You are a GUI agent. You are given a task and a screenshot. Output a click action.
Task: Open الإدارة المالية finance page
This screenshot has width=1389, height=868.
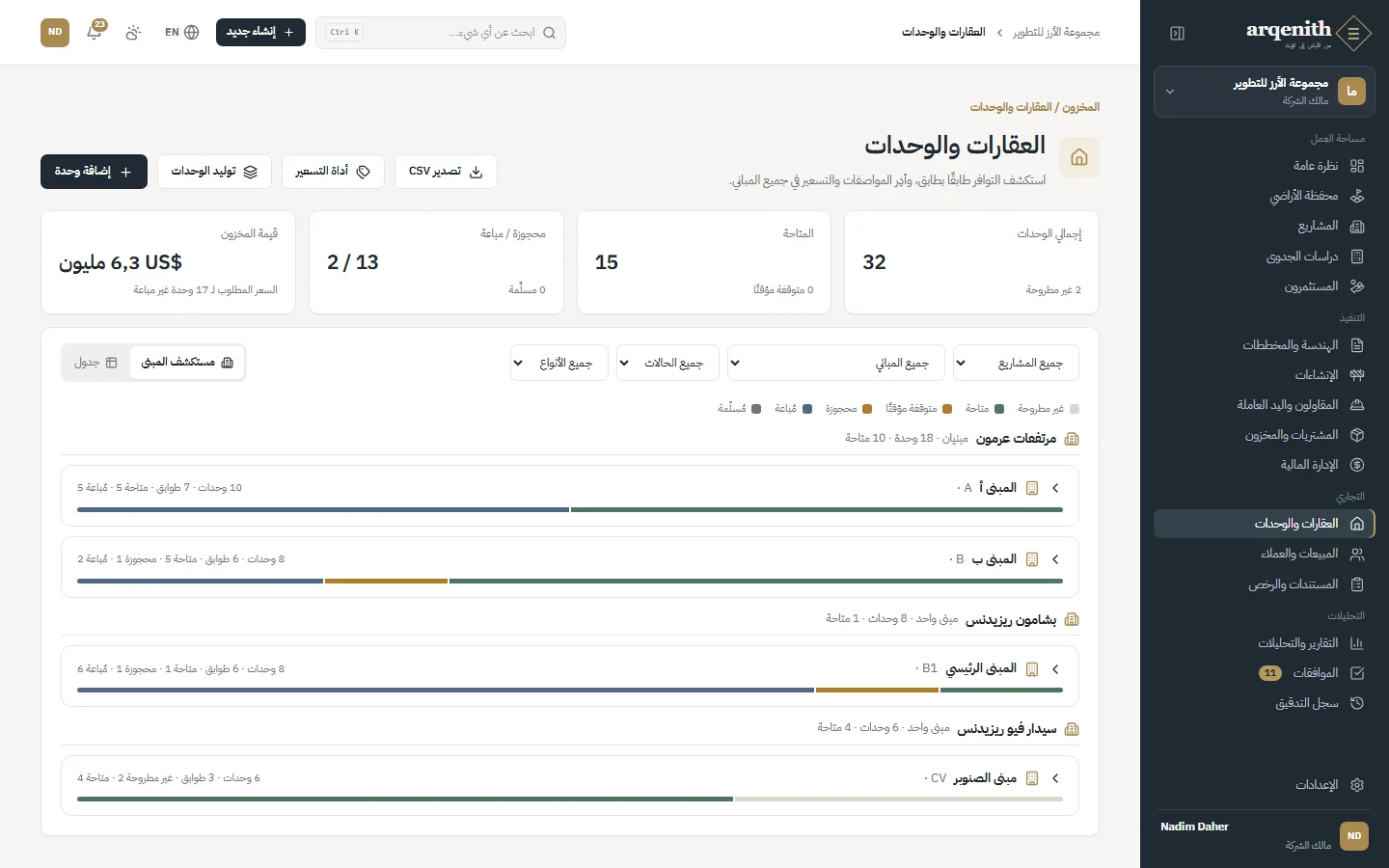[1264, 465]
